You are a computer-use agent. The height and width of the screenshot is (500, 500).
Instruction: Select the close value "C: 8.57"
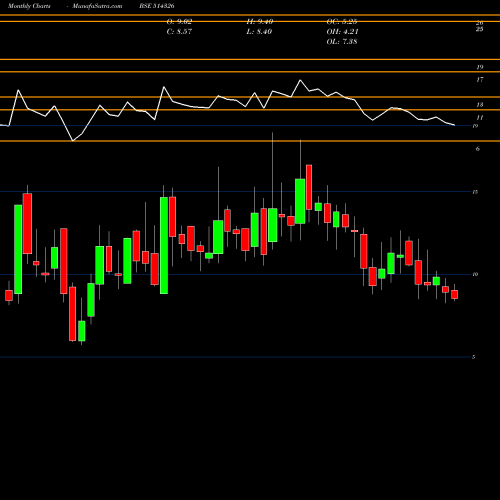[x=179, y=32]
